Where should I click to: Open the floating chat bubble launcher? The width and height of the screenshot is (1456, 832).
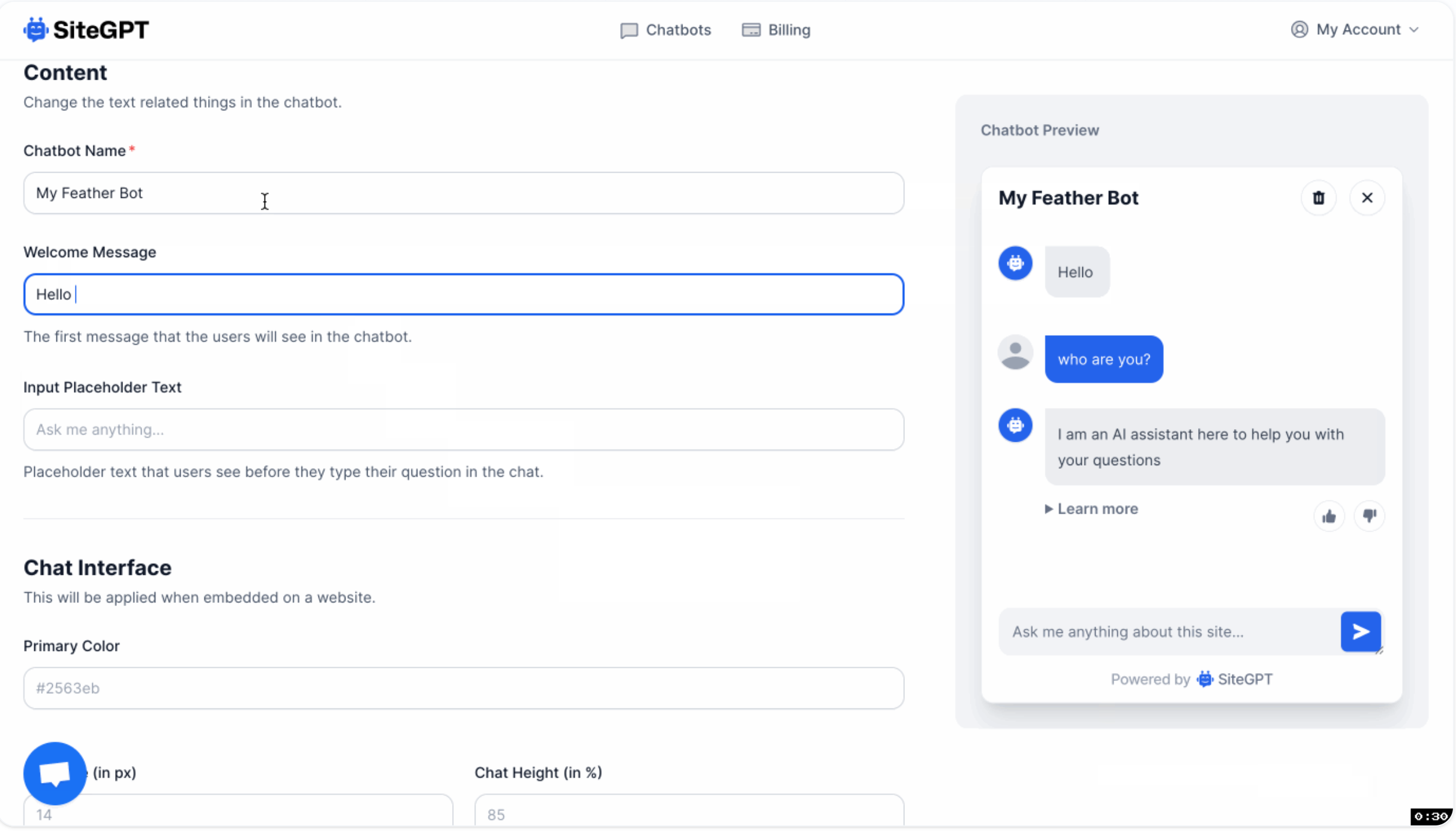point(55,773)
